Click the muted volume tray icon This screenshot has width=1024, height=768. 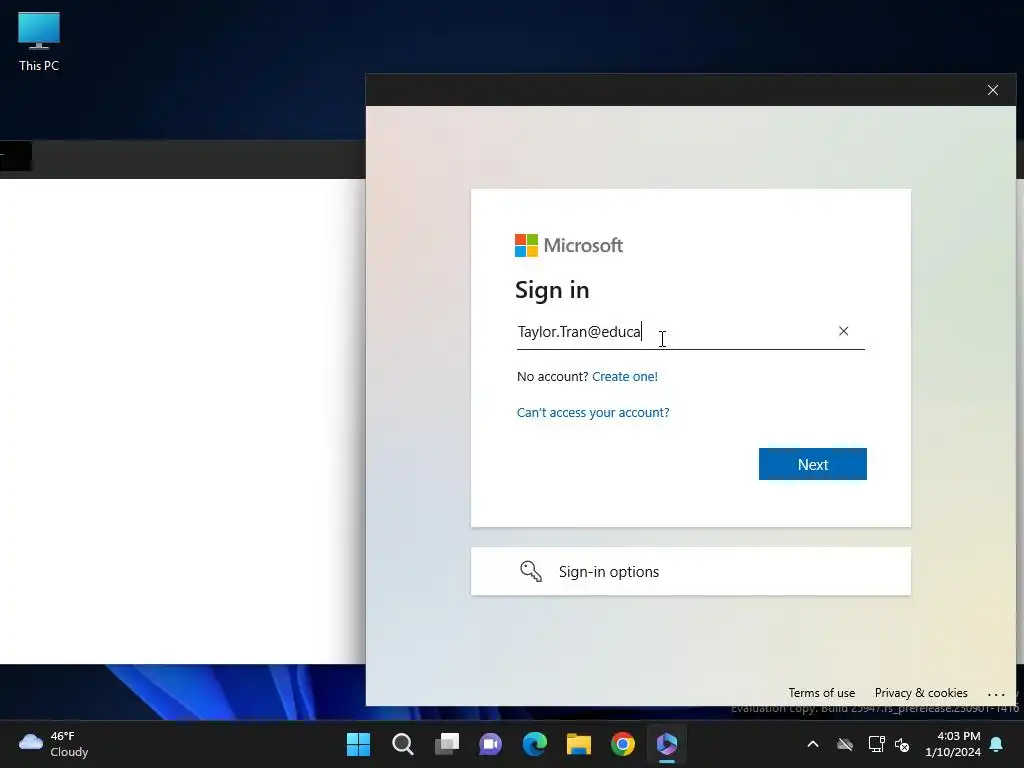902,744
